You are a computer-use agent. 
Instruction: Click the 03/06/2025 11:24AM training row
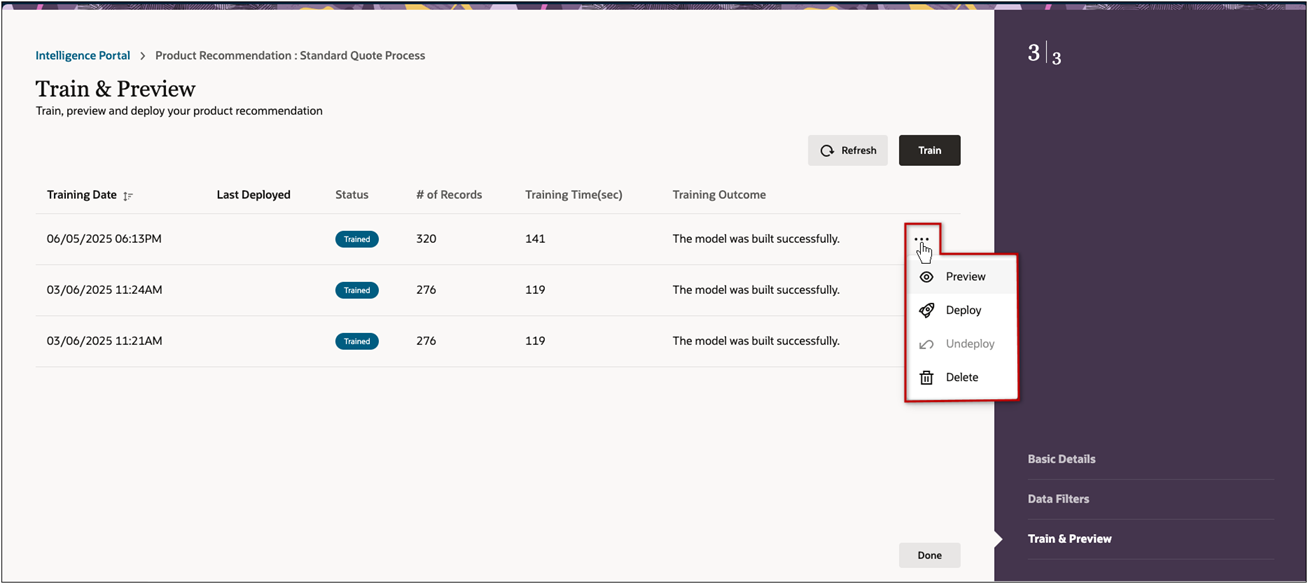click(104, 290)
